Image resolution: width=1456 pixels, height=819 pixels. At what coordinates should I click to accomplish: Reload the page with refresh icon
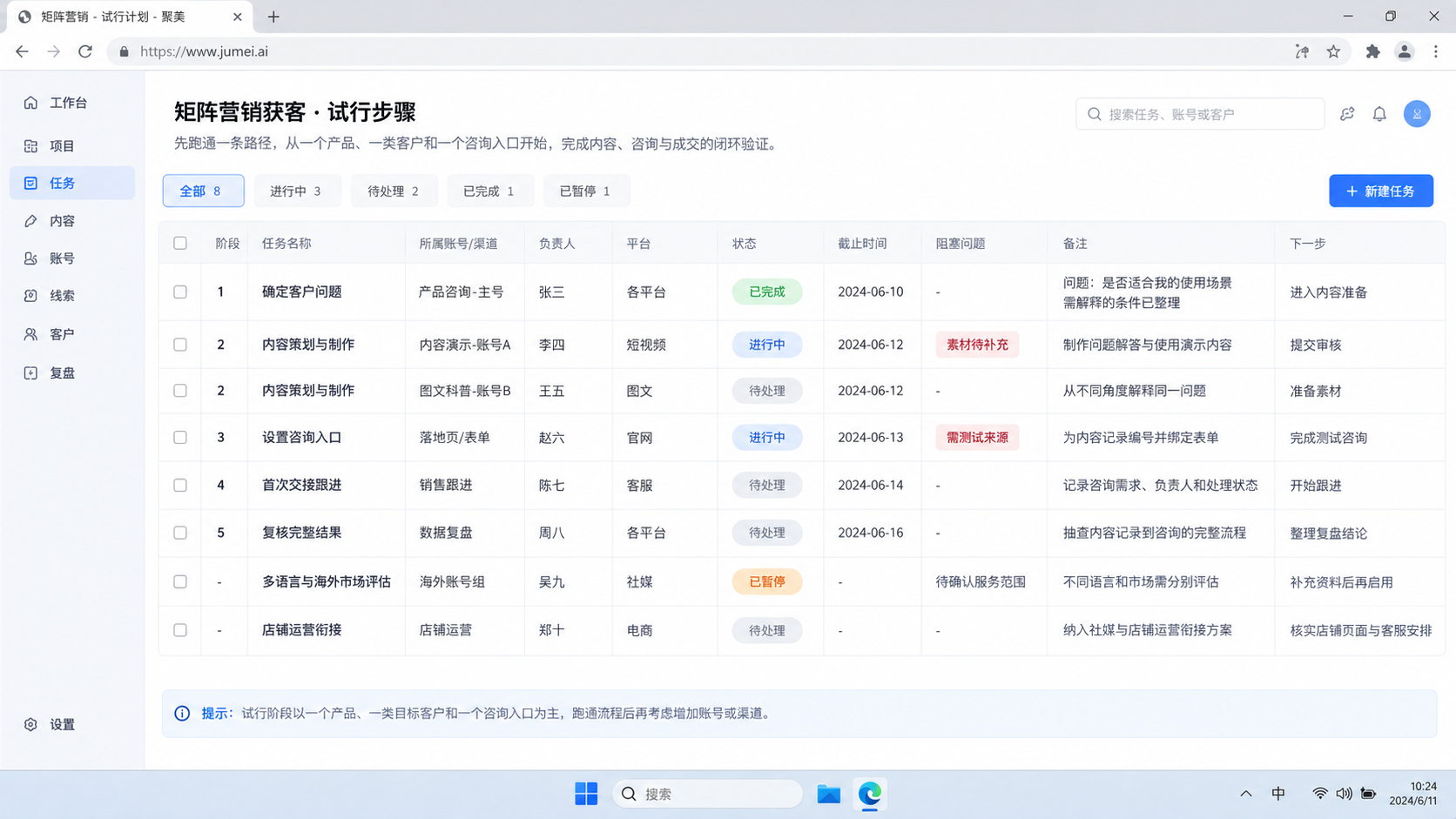(85, 51)
